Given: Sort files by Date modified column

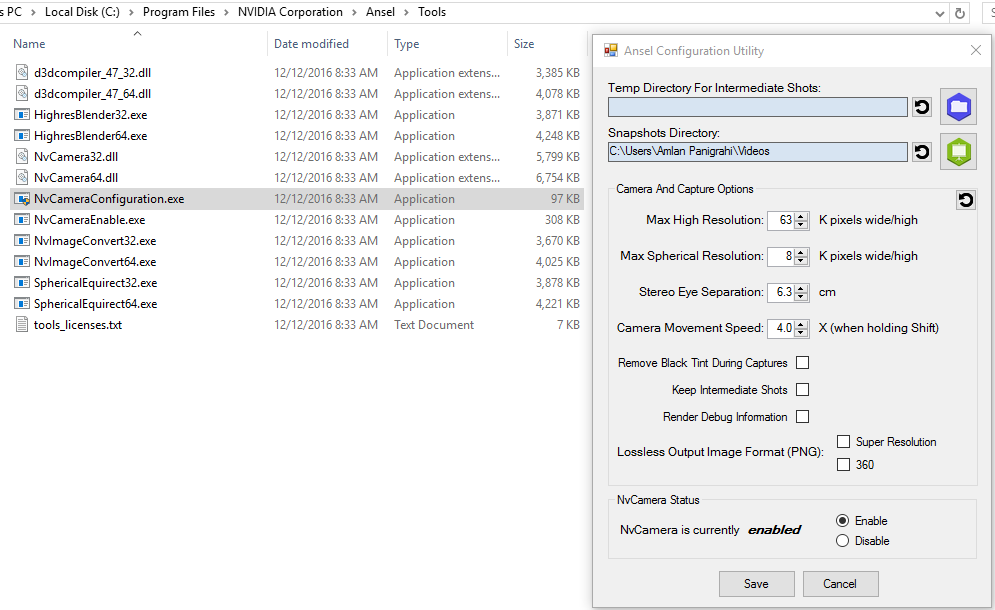Looking at the screenshot, I should pos(312,44).
